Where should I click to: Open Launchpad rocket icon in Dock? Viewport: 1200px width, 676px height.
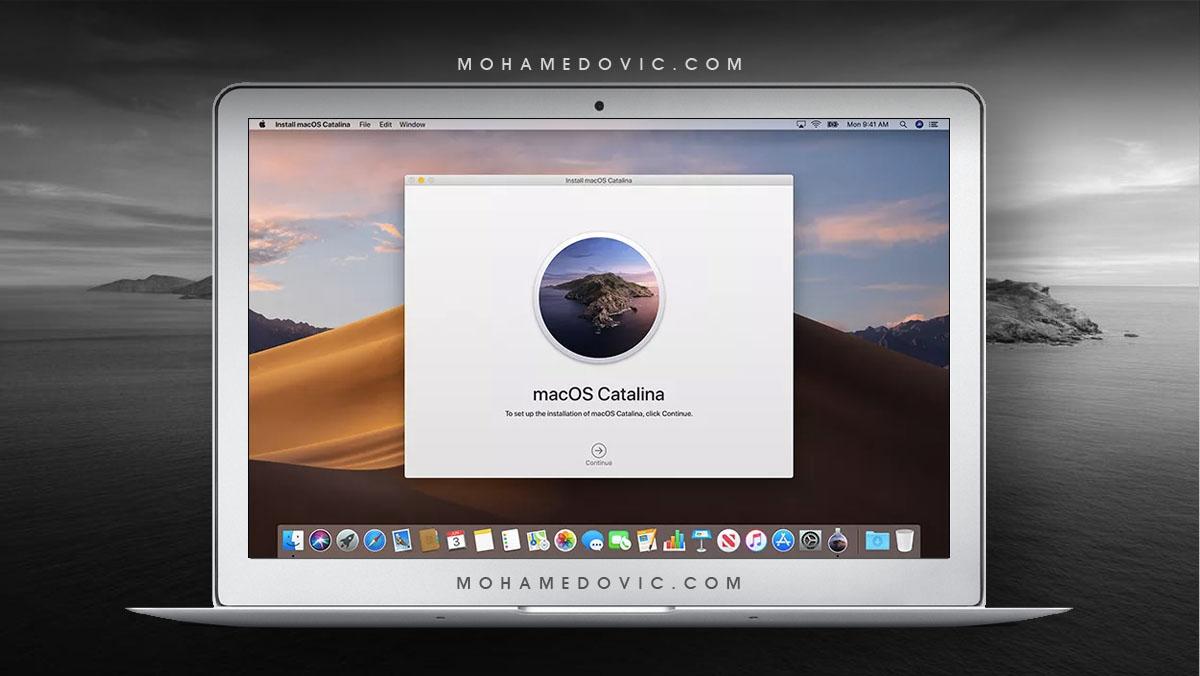[x=347, y=540]
